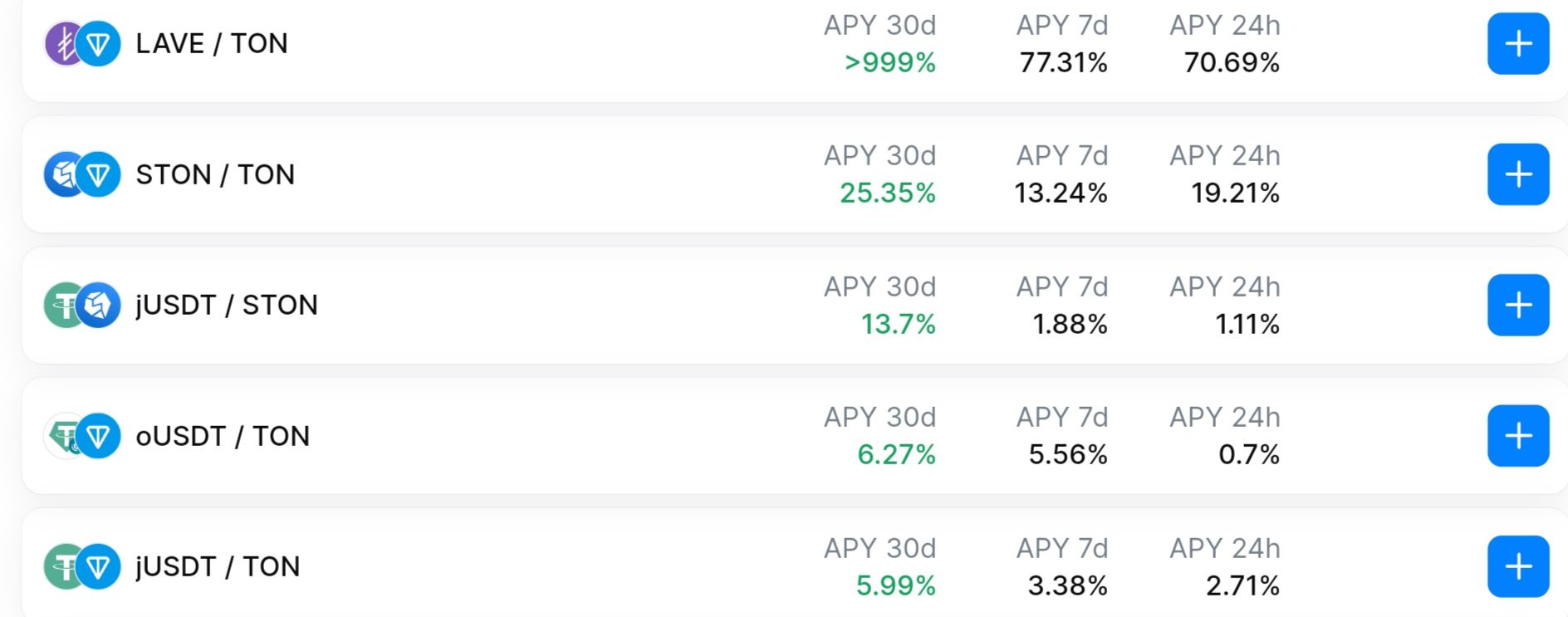The image size is (1568, 617).
Task: Click the jUSDT / TON token pair icon
Action: (x=82, y=566)
